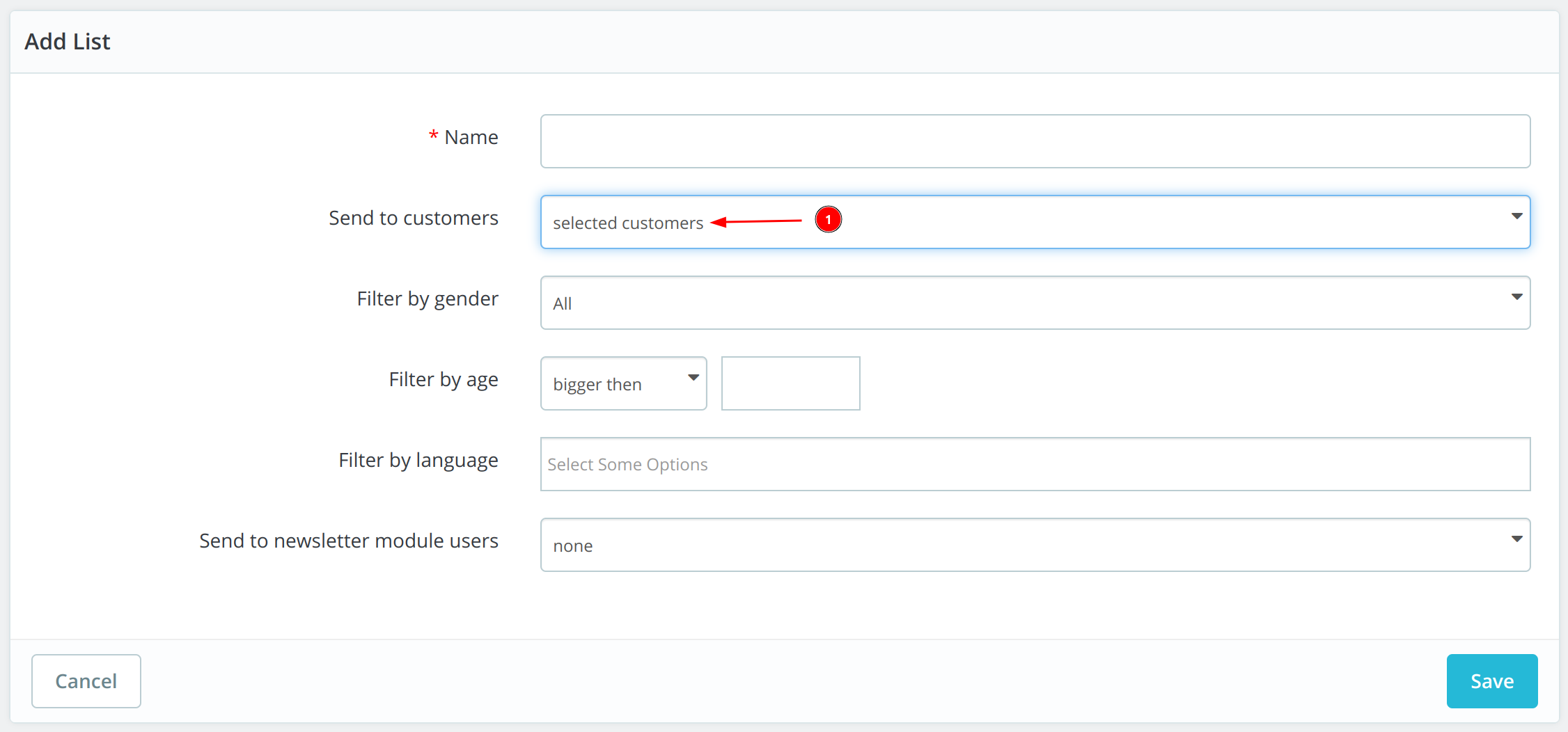Click the caret arrow beside 'bigger then'
This screenshot has width=1568, height=732.
click(693, 378)
